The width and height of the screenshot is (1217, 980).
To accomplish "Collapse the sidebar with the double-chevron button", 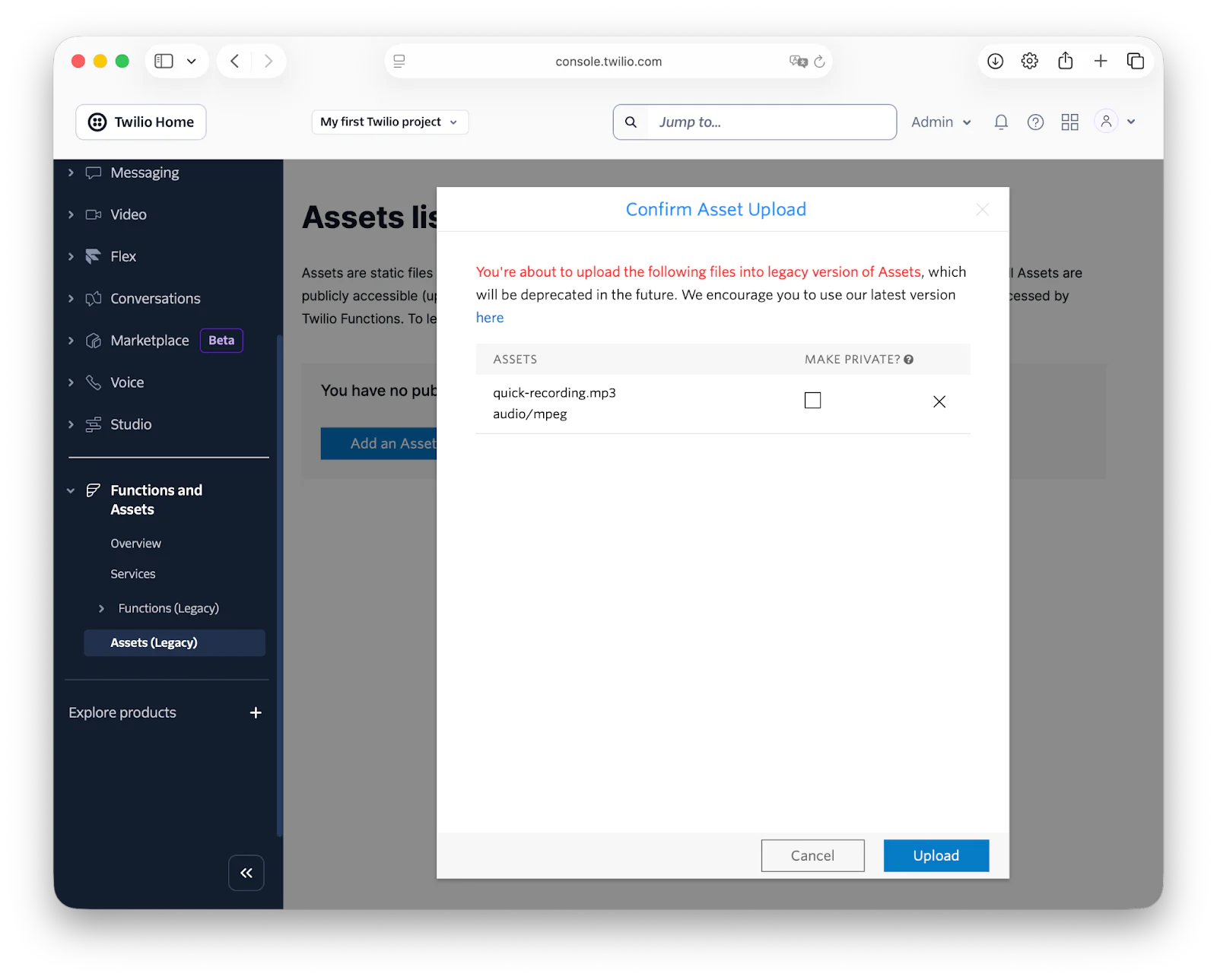I will coord(246,873).
